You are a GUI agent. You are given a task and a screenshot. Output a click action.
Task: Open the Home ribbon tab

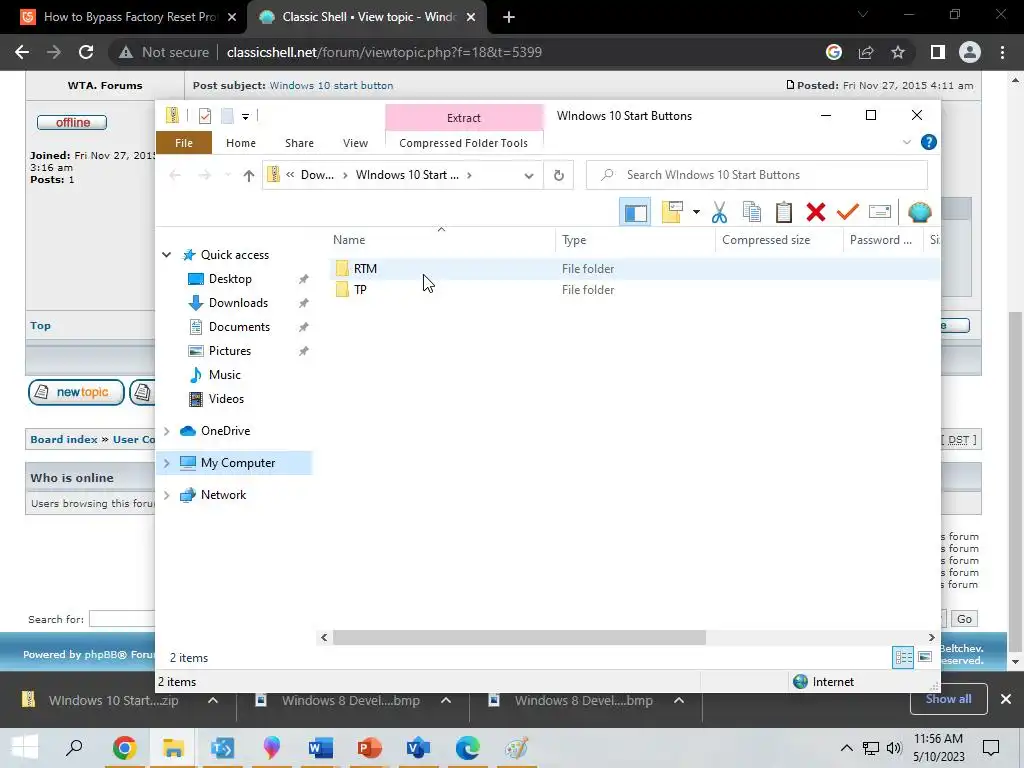[x=240, y=143]
